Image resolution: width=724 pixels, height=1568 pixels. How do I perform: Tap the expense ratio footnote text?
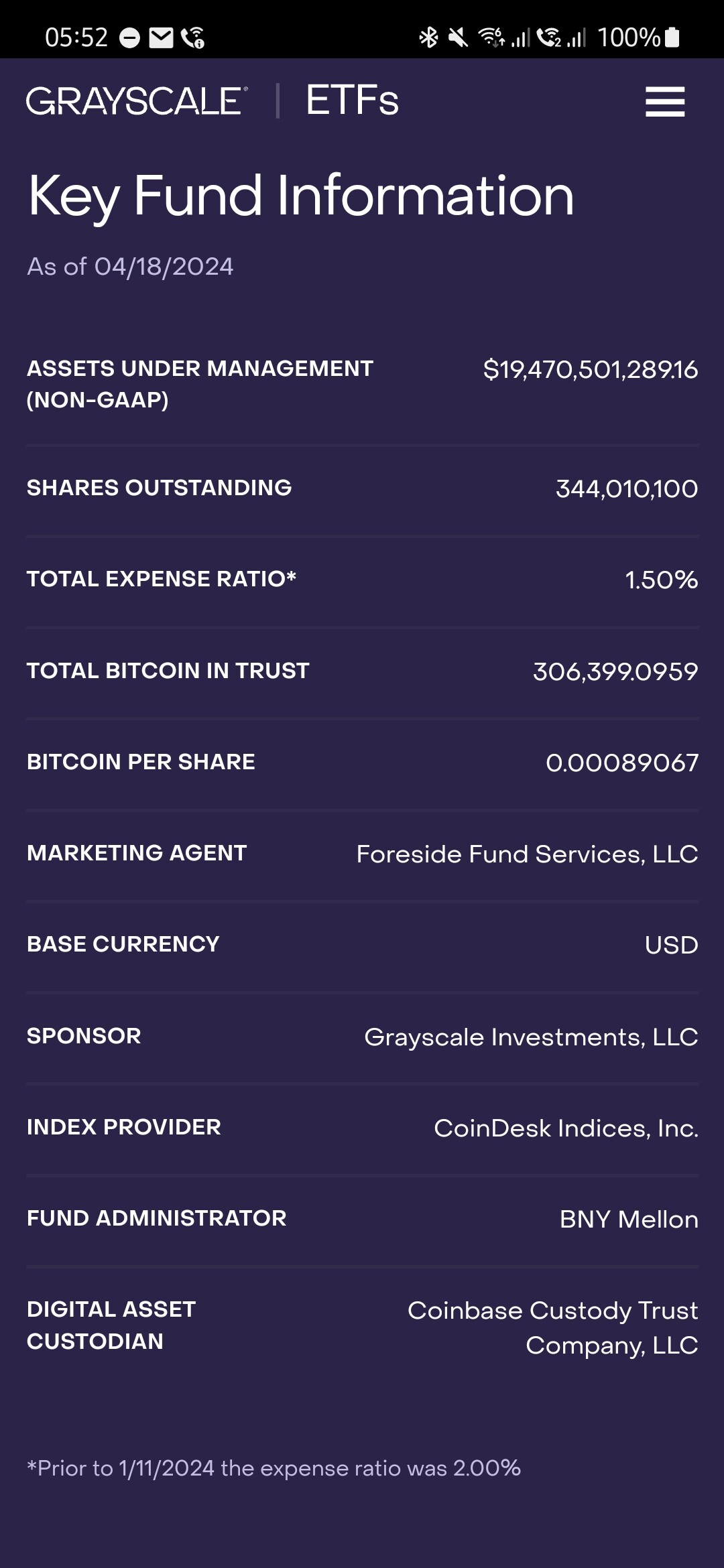click(x=274, y=1468)
